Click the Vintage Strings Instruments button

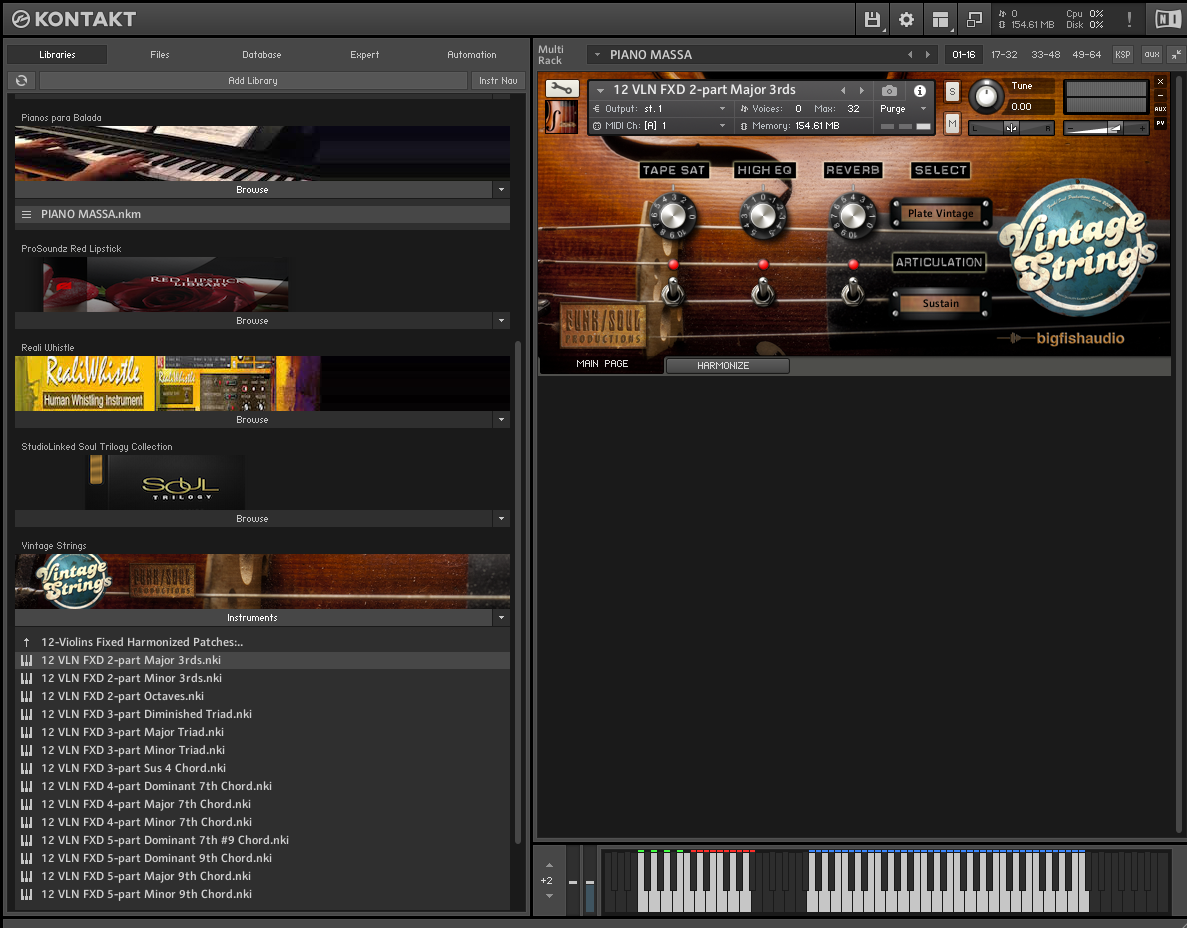click(x=253, y=618)
